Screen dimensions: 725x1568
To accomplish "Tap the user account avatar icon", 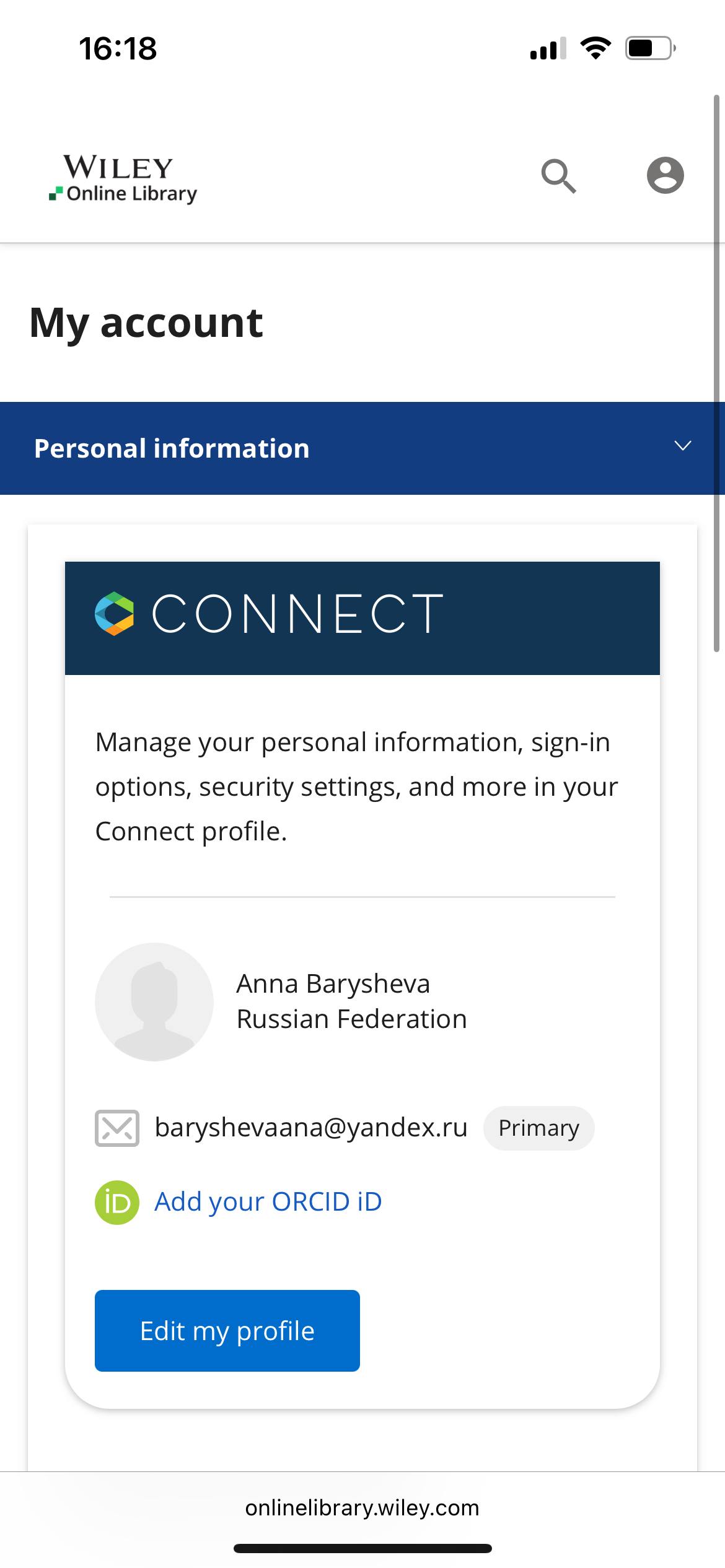I will 665,175.
